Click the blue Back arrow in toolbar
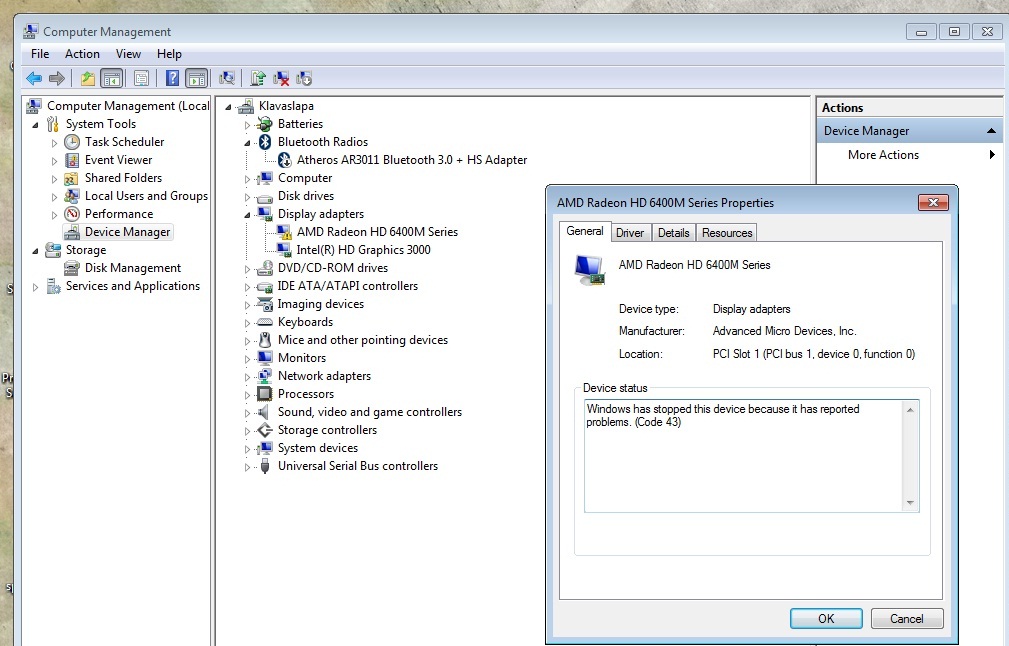The width and height of the screenshot is (1009, 646). (34, 78)
